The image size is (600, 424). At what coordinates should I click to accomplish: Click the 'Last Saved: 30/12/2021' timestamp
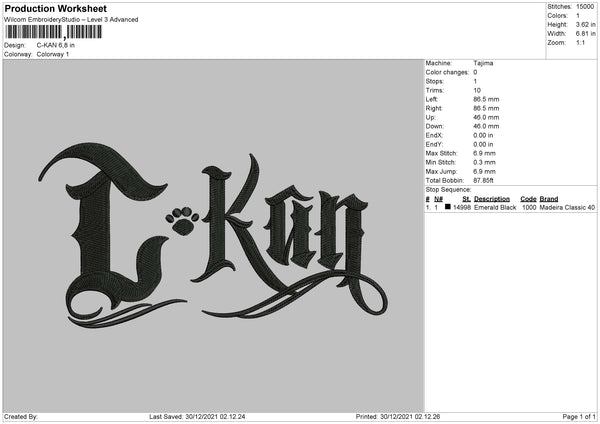pos(197,417)
